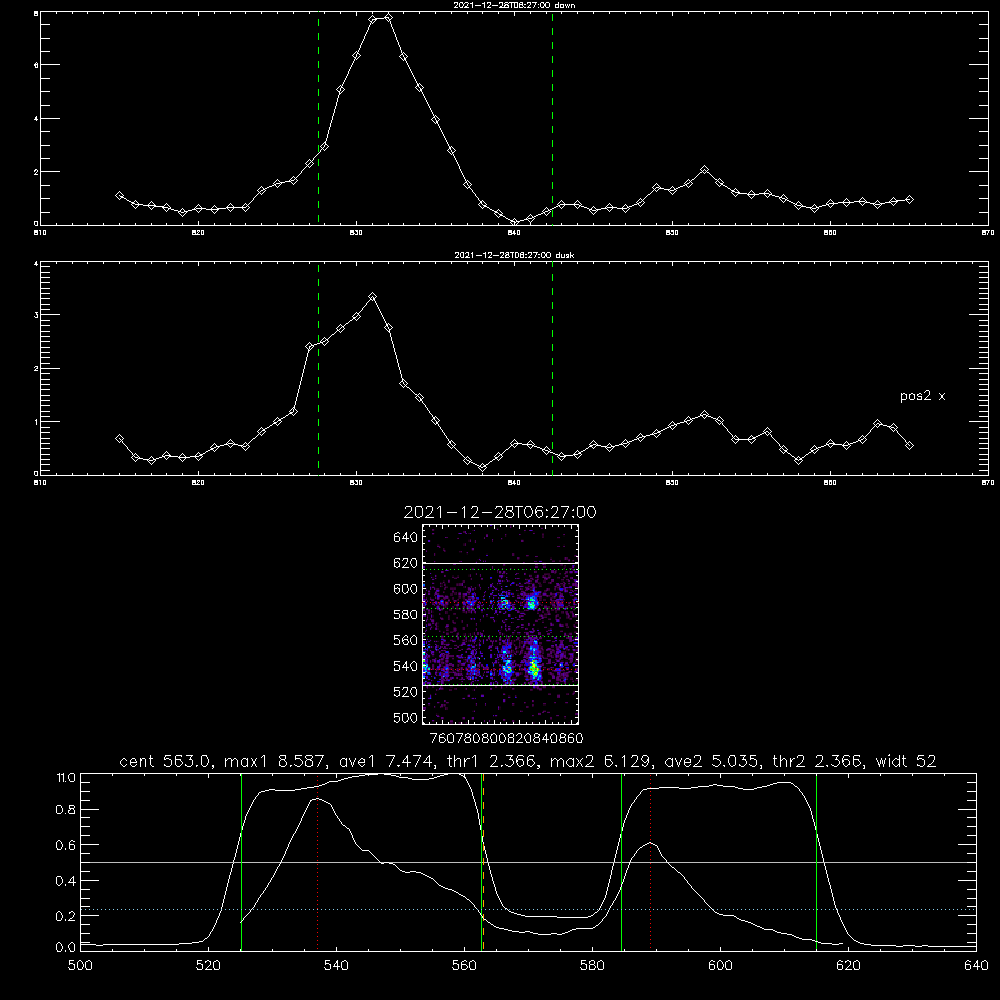Select the '2021-12-28T06:27:00' title above the spectrogram
This screenshot has height=1000, width=1000.
tap(500, 512)
